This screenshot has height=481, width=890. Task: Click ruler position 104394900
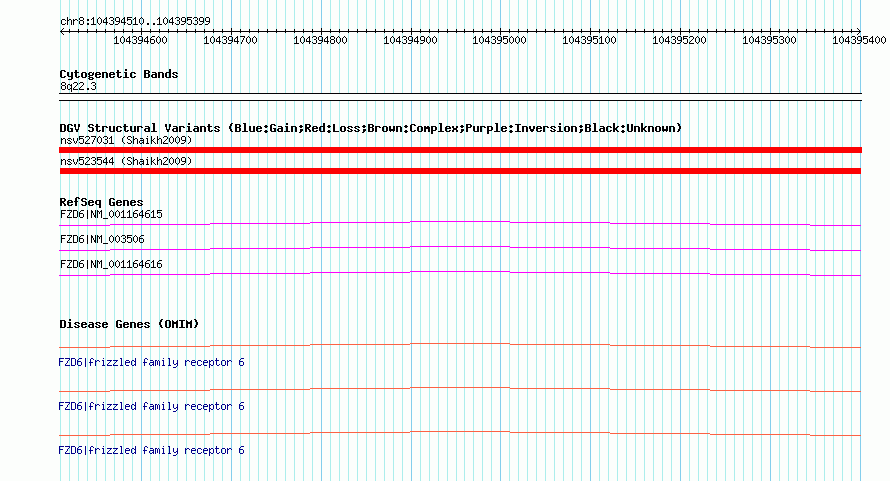click(410, 40)
